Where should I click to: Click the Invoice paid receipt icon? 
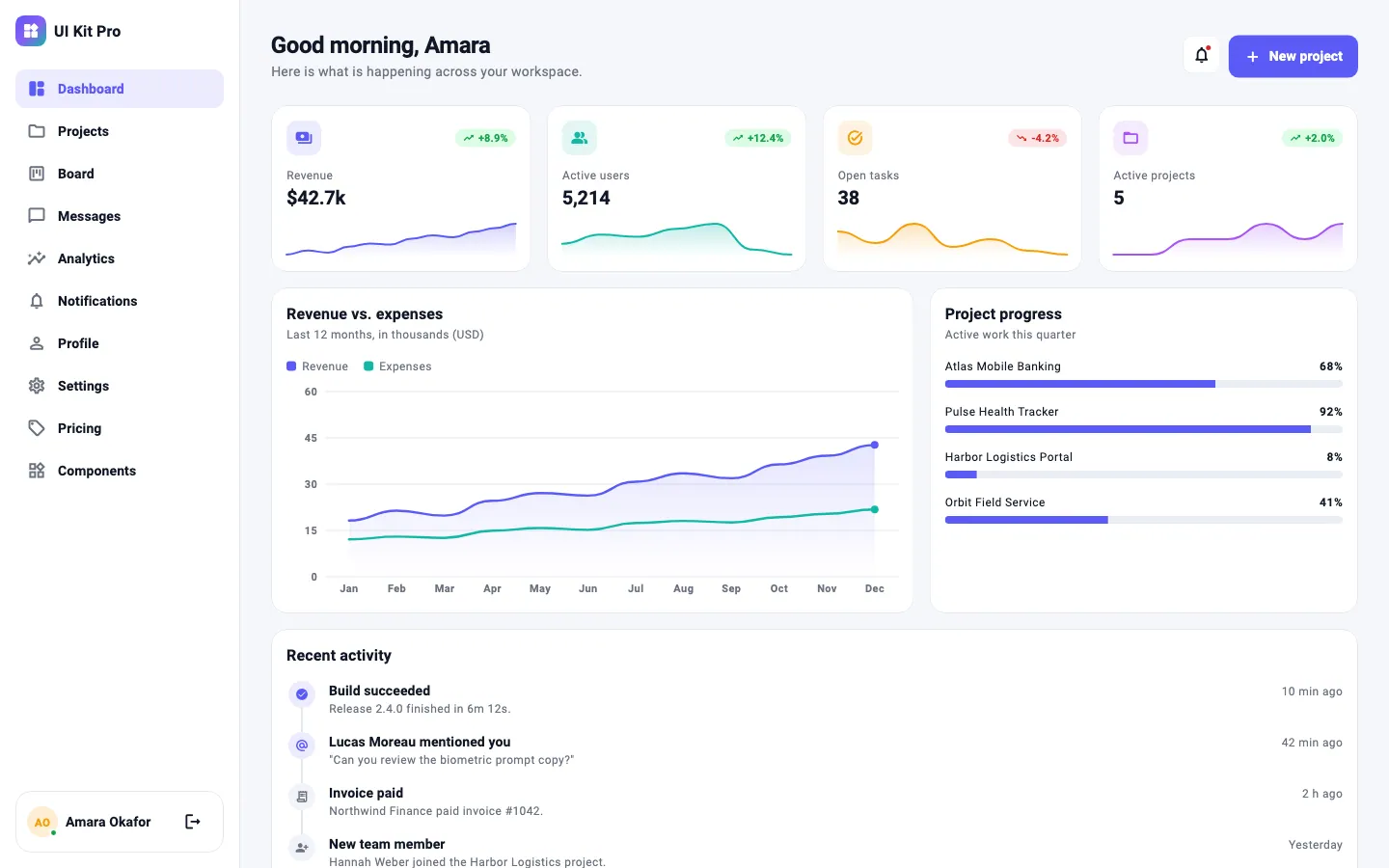[x=302, y=797]
